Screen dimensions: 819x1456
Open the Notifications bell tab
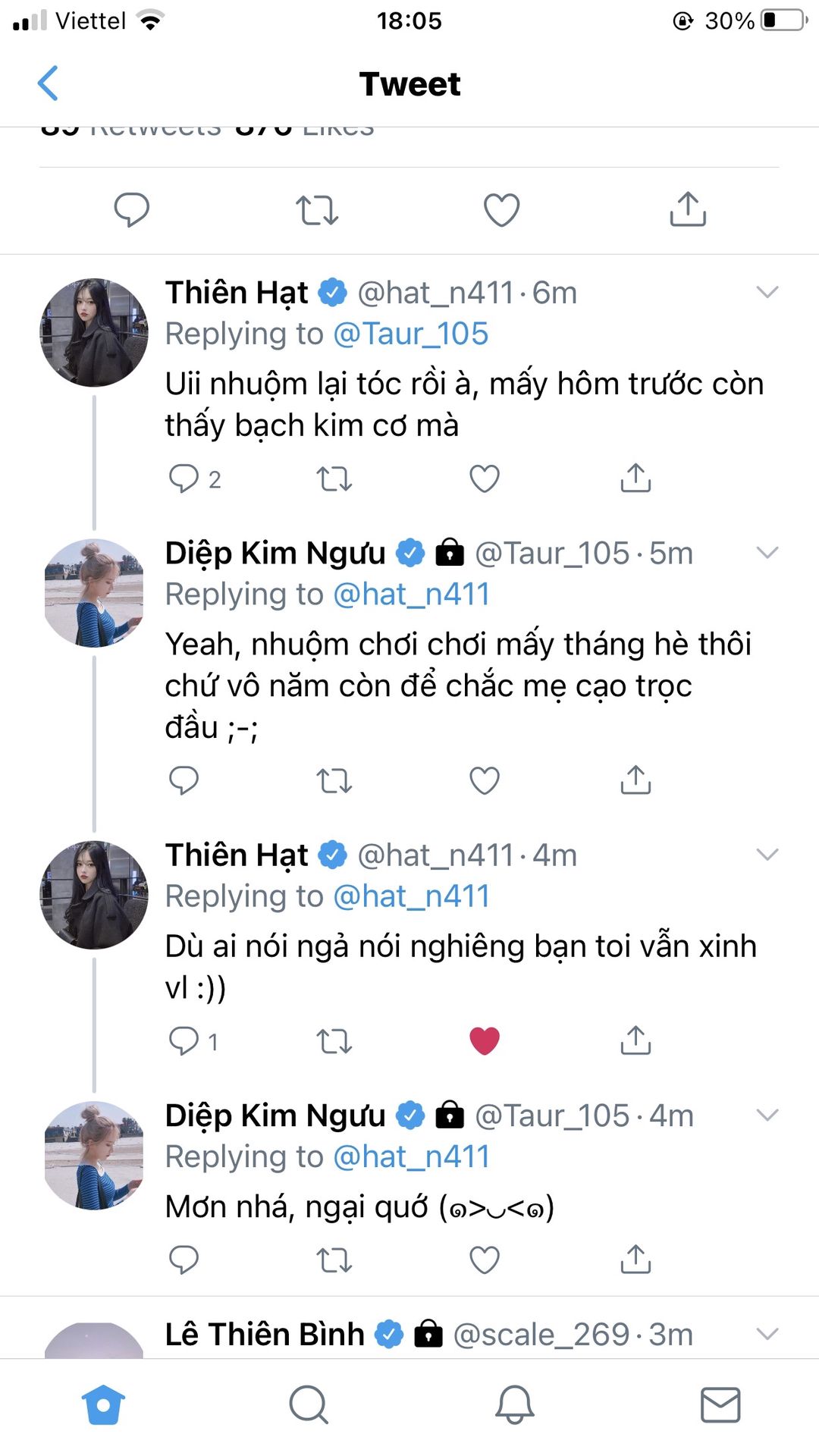515,1404
